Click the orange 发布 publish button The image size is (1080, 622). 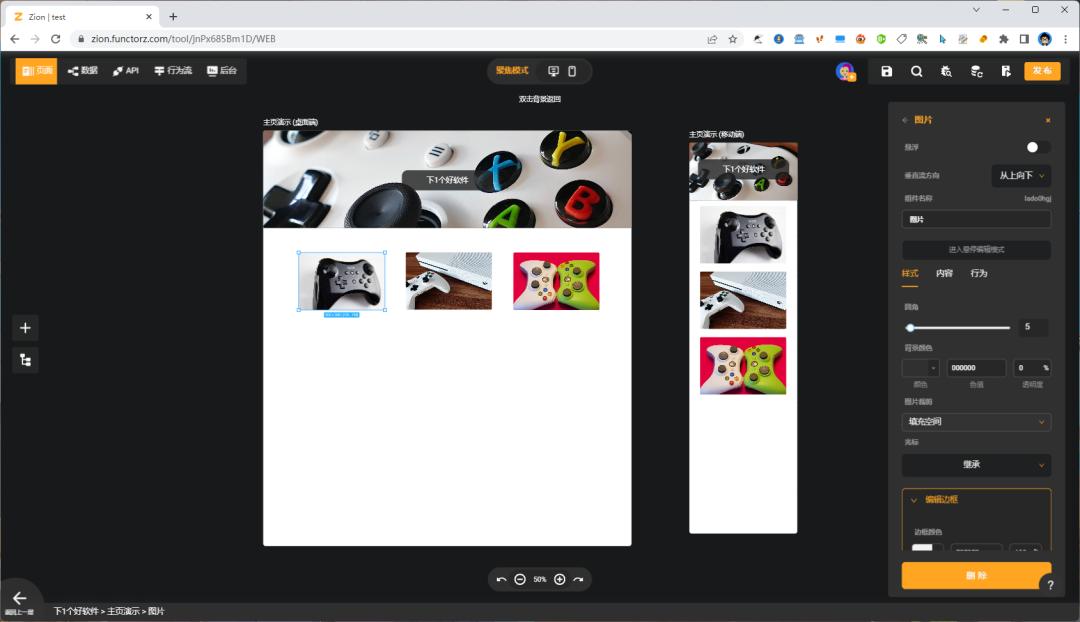(1042, 71)
